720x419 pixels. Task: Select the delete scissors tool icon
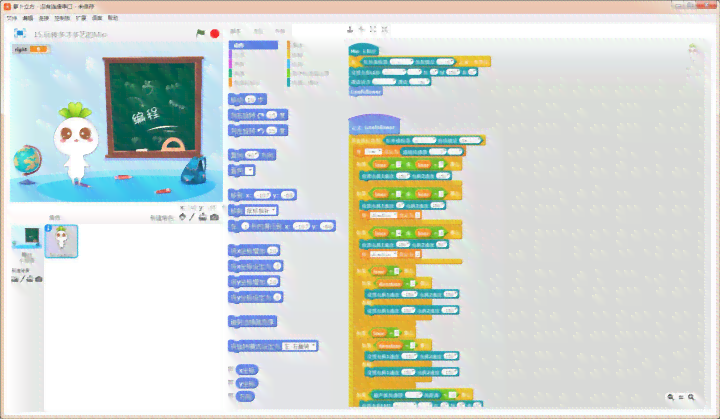tap(361, 29)
